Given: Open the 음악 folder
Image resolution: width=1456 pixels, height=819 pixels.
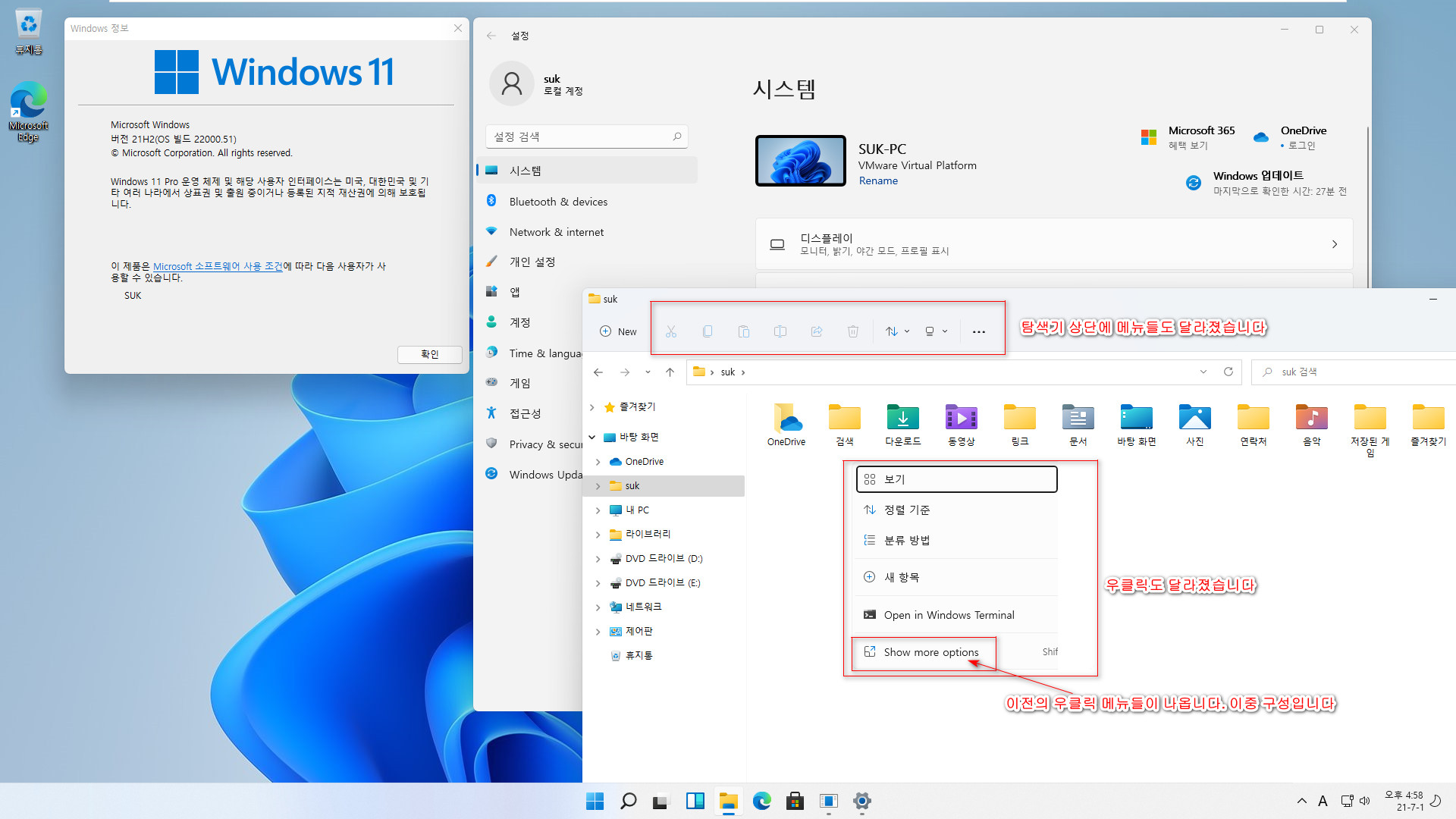Looking at the screenshot, I should tap(1312, 425).
